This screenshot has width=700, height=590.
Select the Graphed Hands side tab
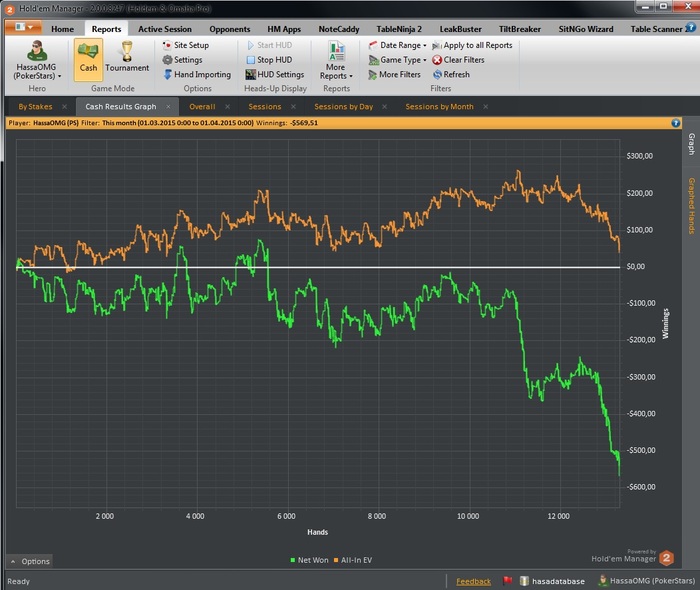(x=691, y=206)
